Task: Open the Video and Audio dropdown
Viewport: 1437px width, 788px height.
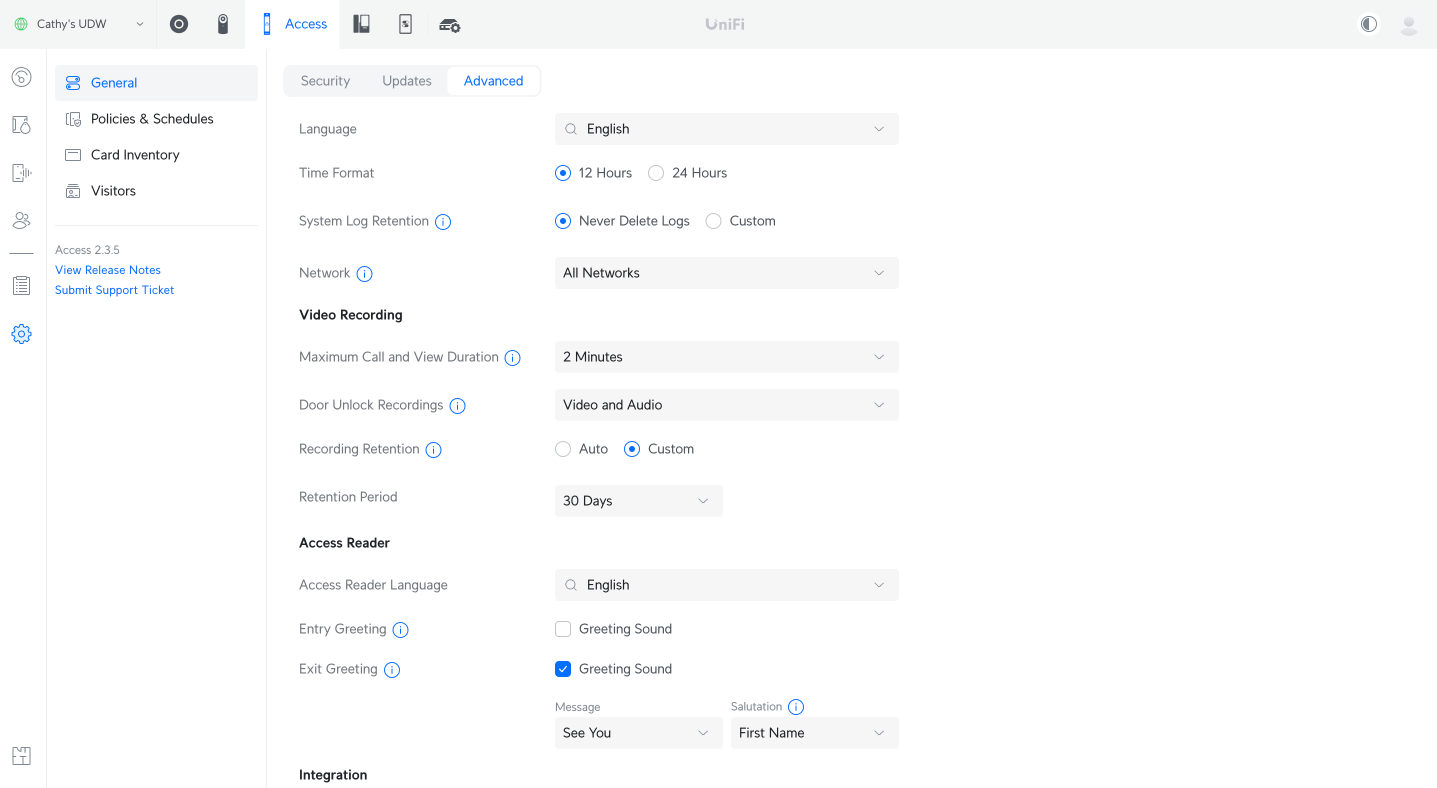Action: tap(727, 405)
